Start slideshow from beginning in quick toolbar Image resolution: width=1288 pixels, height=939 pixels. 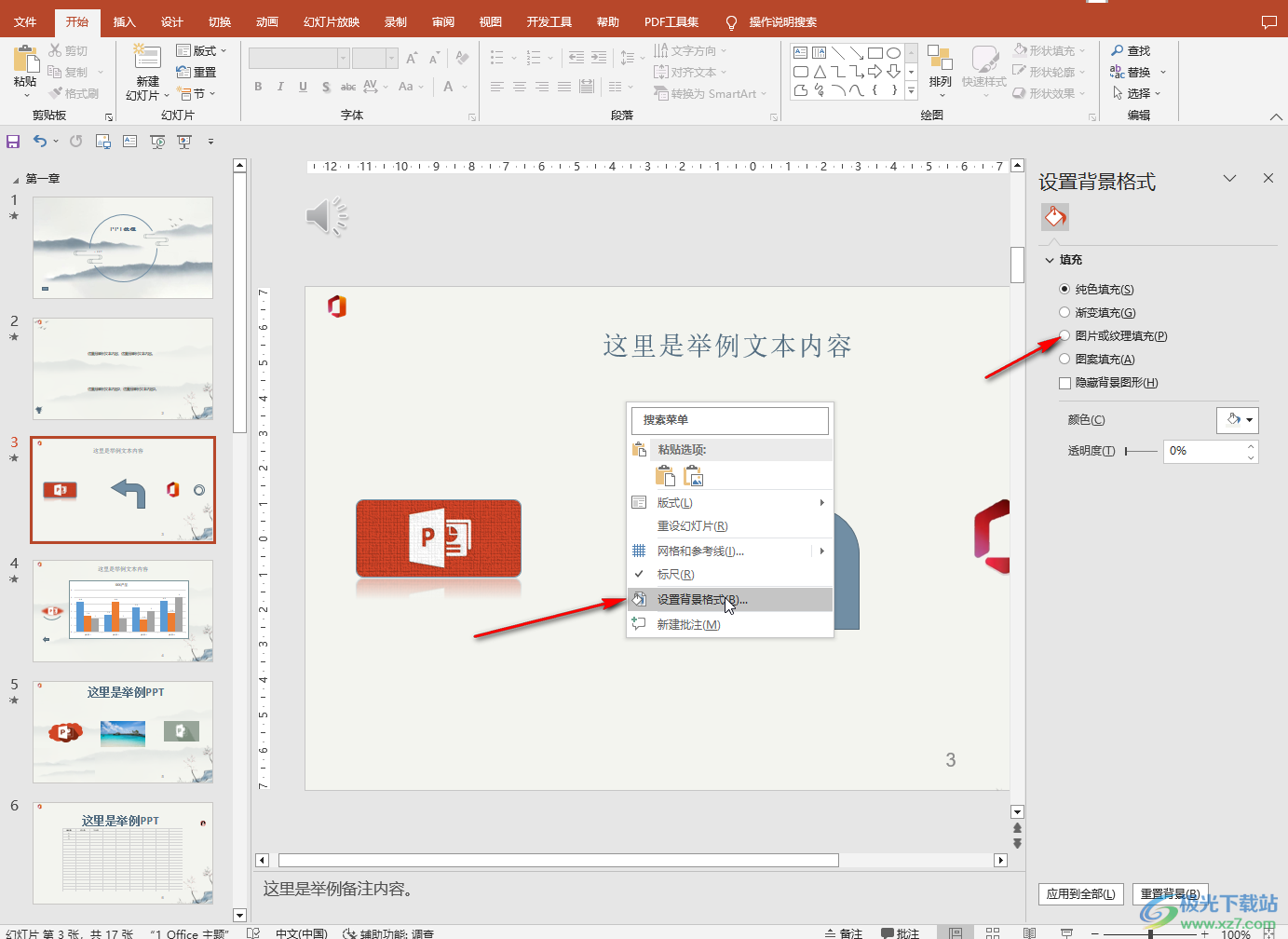coord(157,142)
